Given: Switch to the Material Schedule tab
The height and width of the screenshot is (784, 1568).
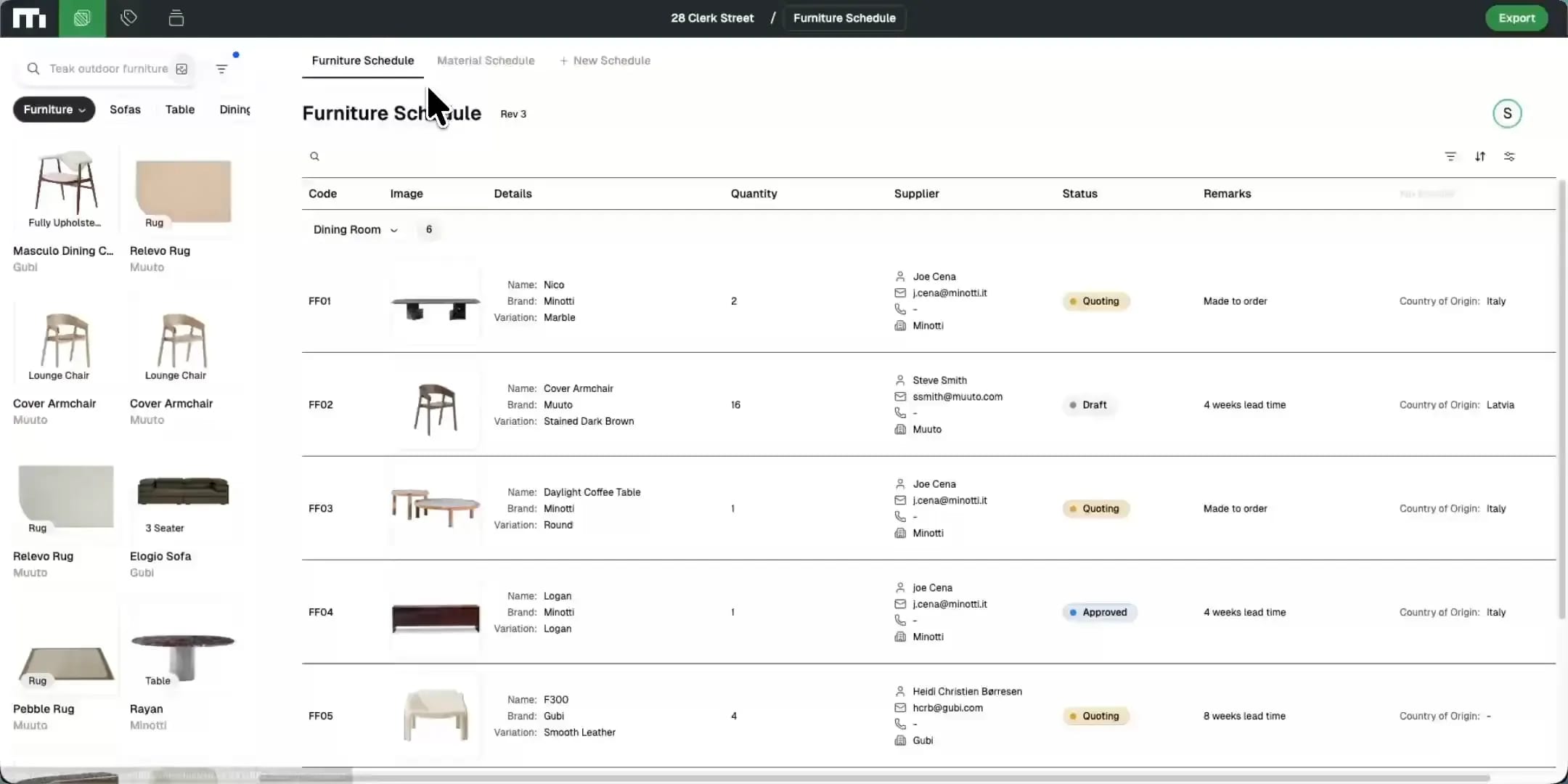Looking at the screenshot, I should click(486, 60).
